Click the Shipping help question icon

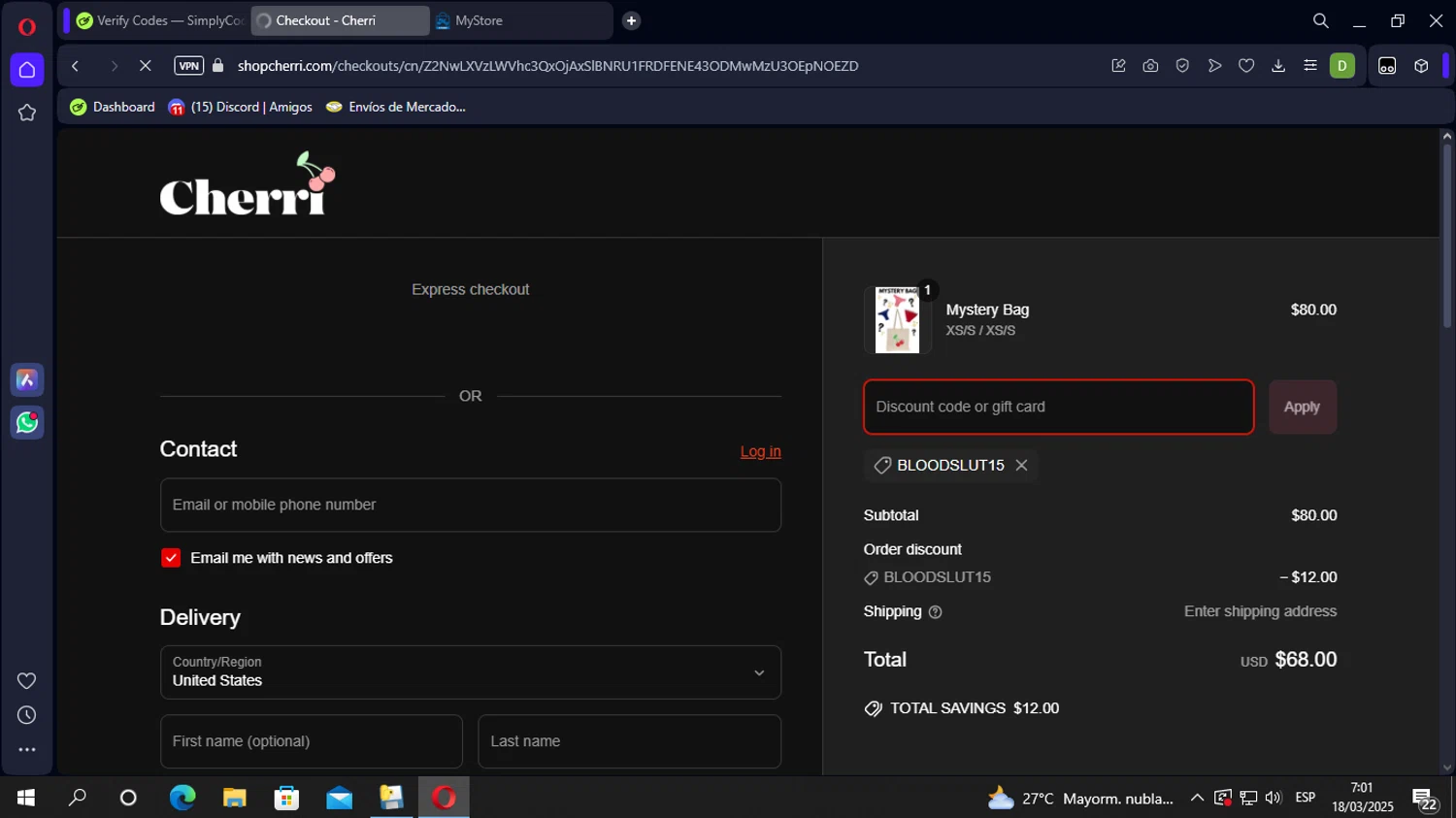pos(935,612)
